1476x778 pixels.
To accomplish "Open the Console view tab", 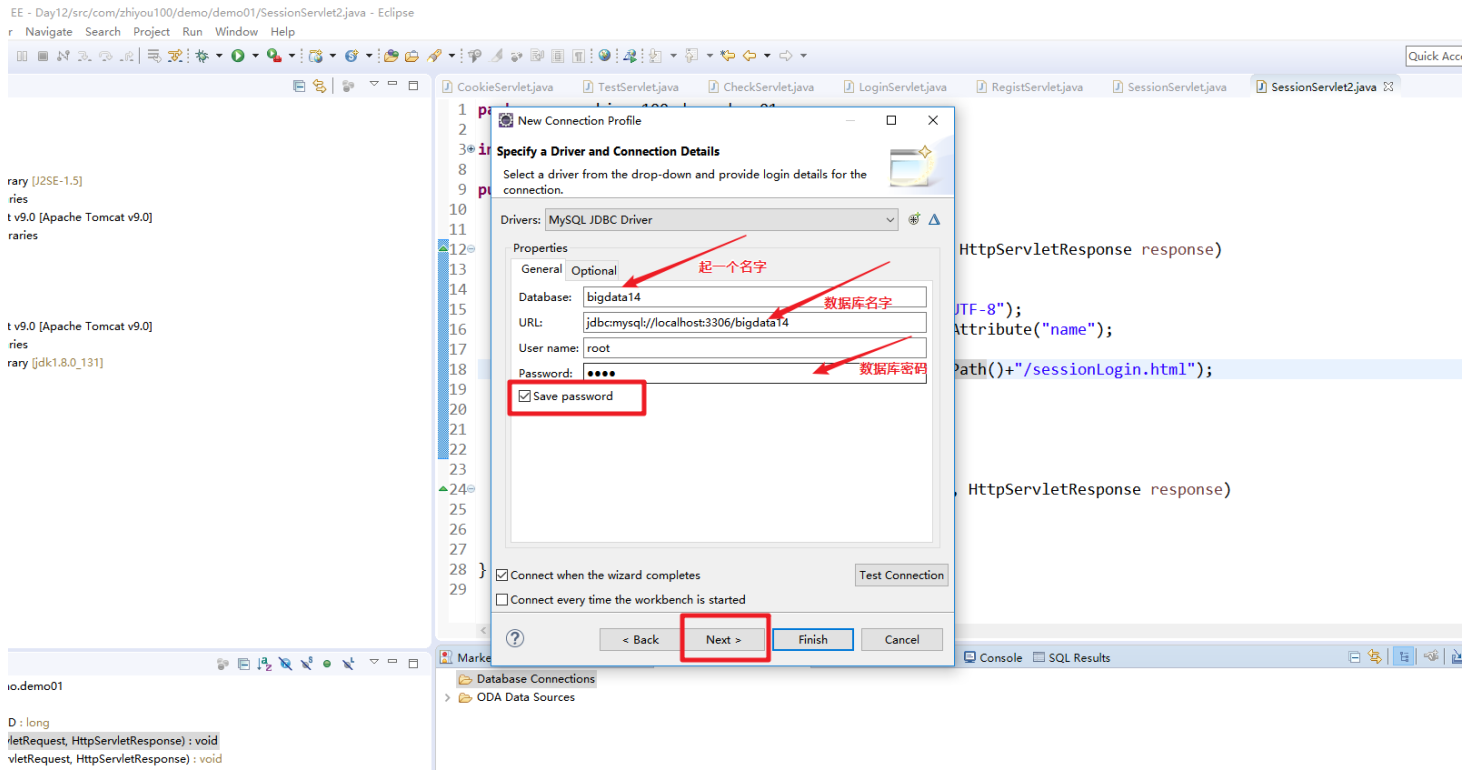I will click(x=992, y=658).
